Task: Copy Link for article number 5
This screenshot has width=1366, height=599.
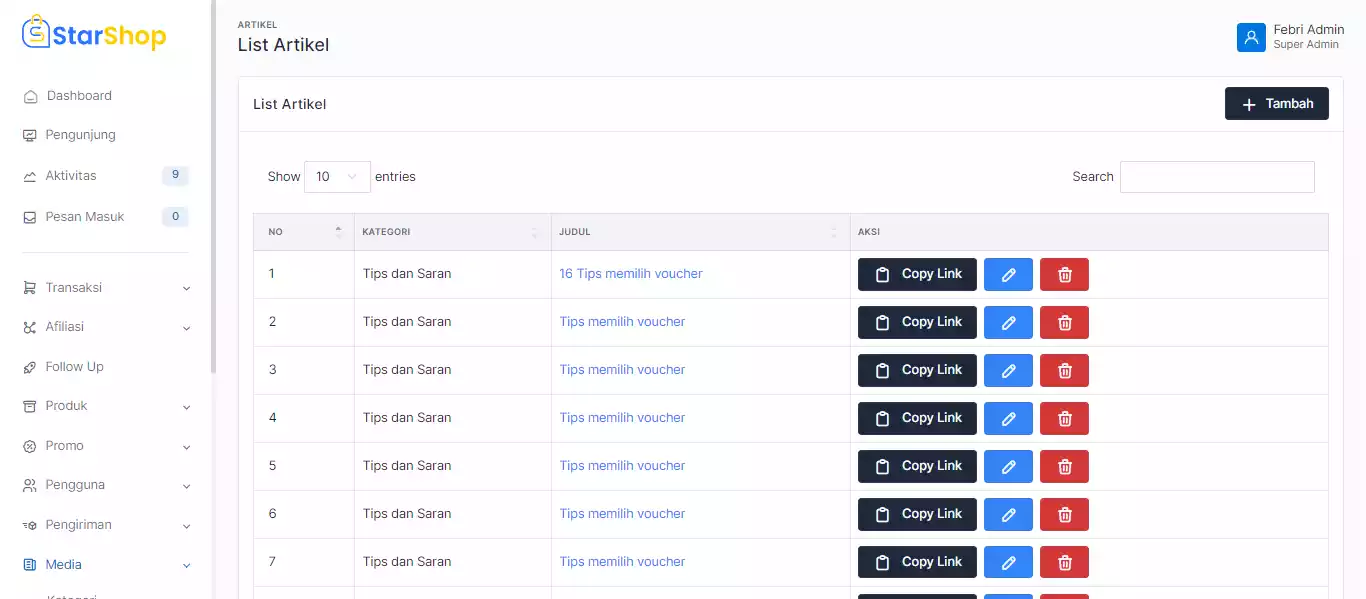Action: pos(917,467)
